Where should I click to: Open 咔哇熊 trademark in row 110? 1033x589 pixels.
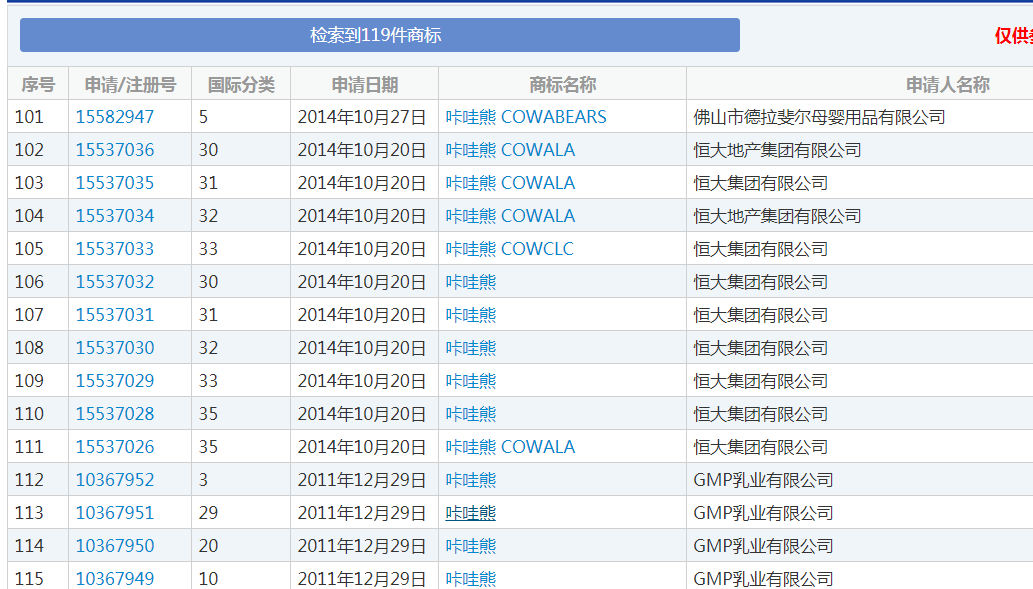click(470, 413)
